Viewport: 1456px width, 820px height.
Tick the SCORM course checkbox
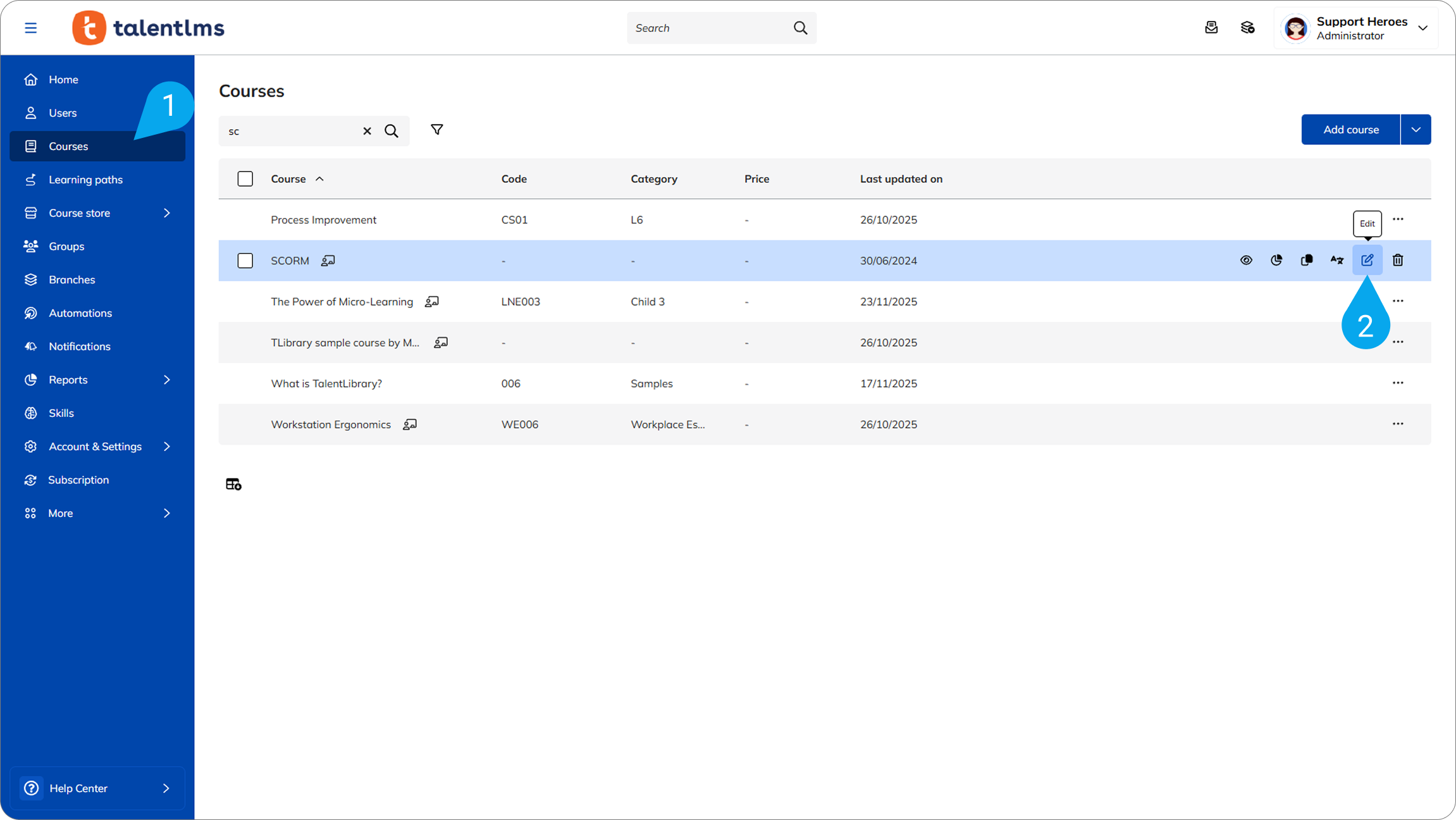[x=245, y=261]
